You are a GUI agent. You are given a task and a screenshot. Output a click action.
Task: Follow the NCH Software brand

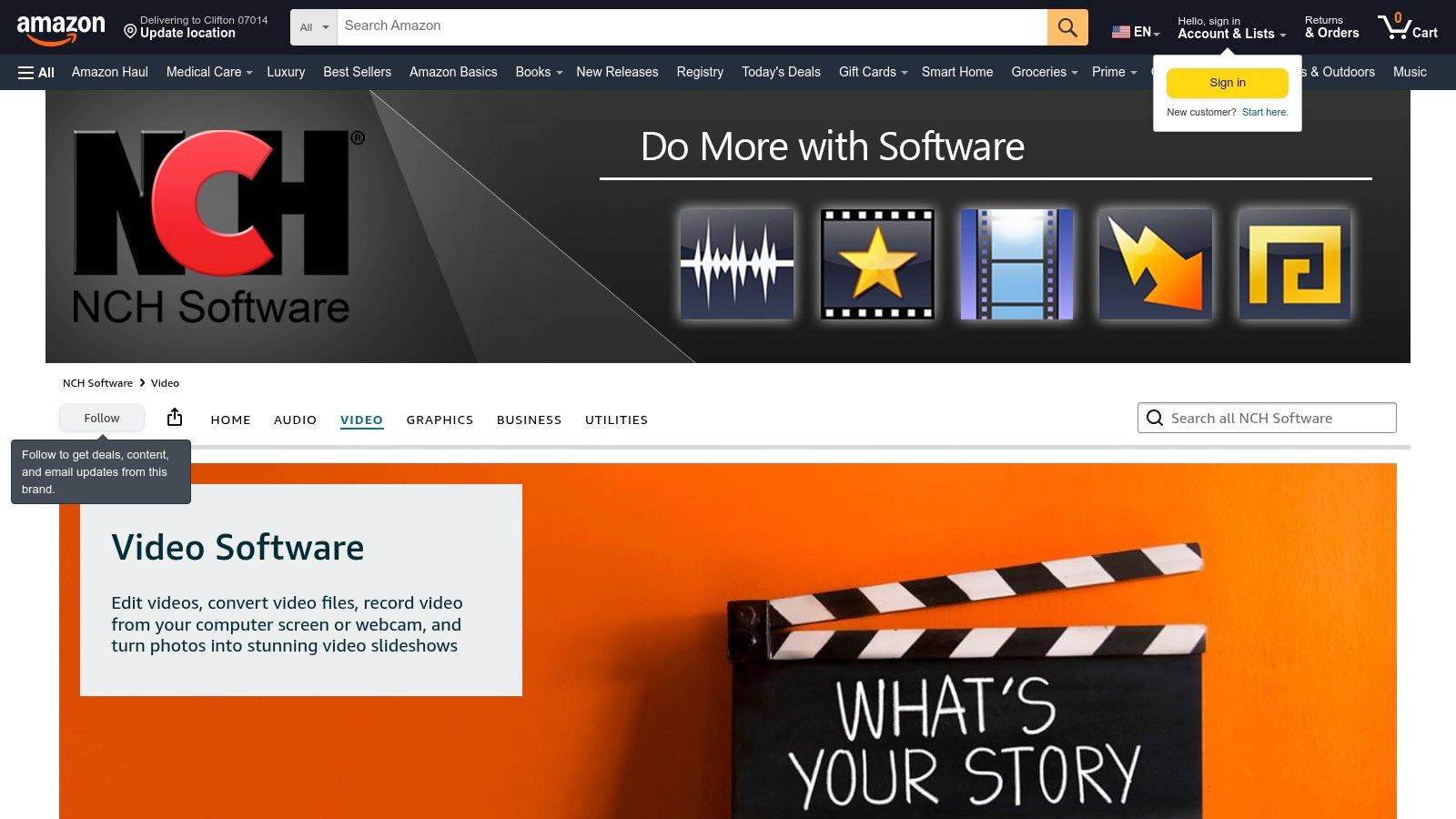[x=102, y=418]
